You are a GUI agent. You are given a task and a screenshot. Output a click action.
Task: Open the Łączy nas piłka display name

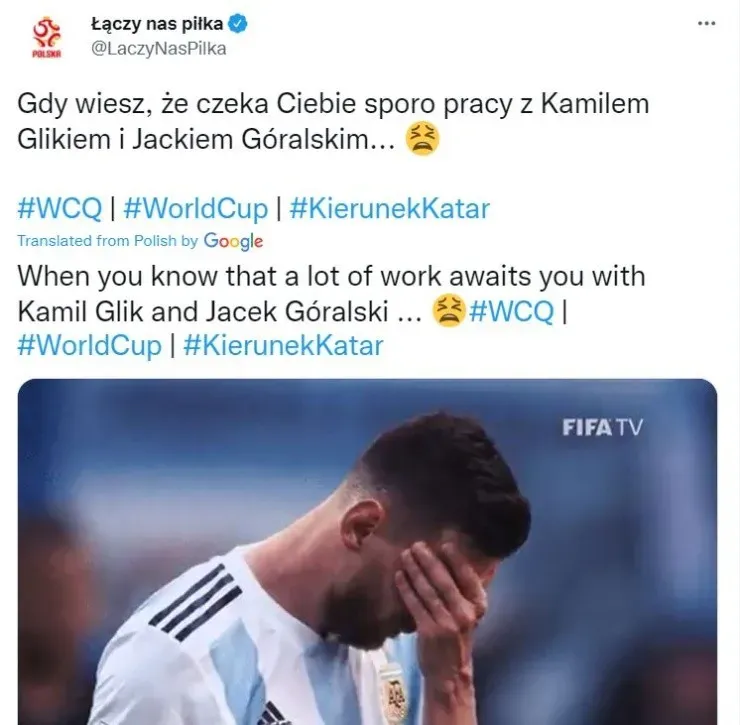pyautogui.click(x=157, y=24)
